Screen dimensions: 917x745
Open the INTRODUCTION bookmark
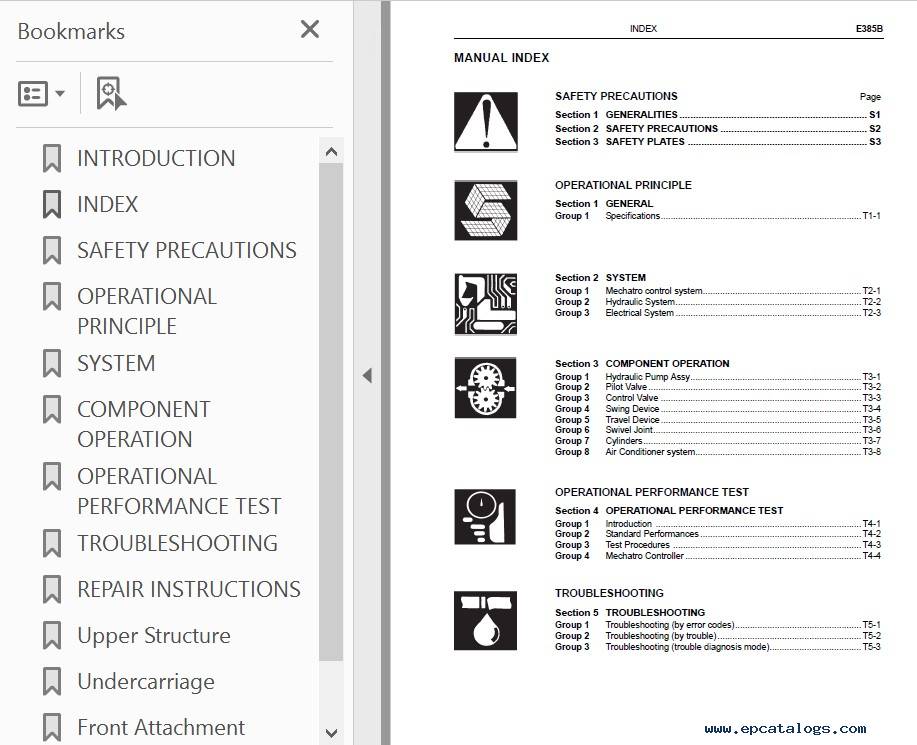coord(156,158)
